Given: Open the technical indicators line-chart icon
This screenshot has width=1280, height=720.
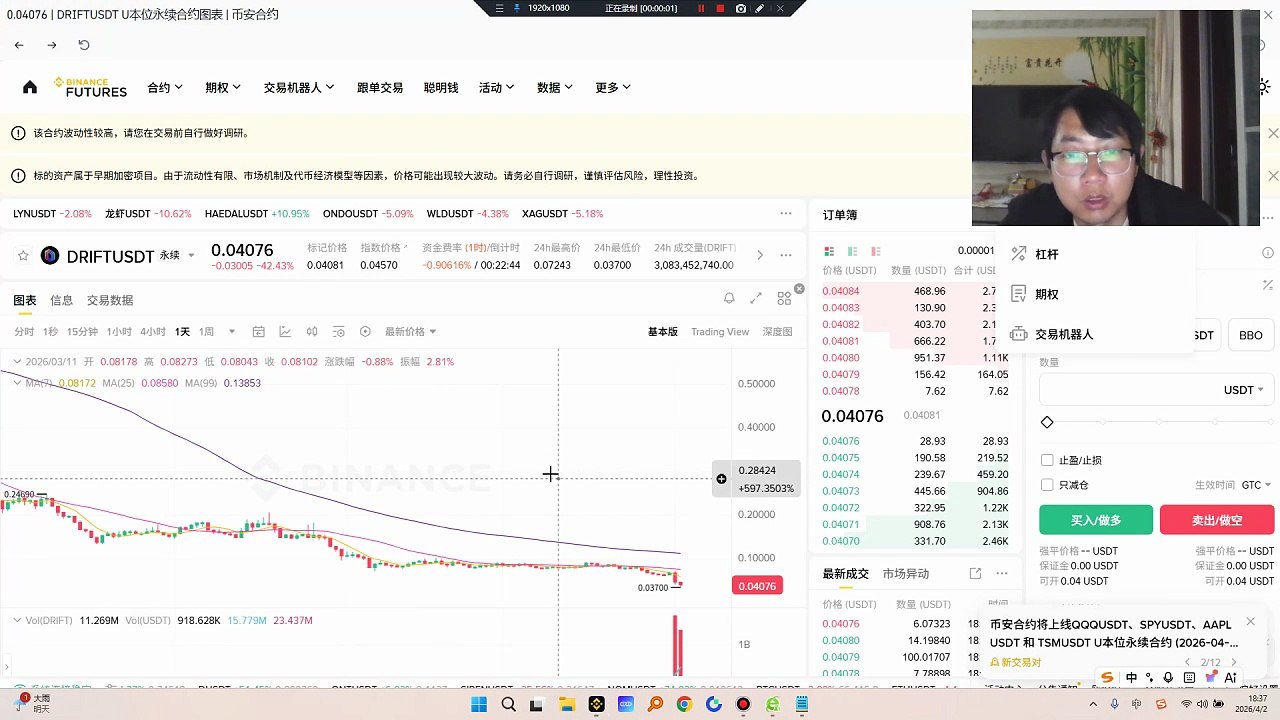Looking at the screenshot, I should tap(285, 332).
